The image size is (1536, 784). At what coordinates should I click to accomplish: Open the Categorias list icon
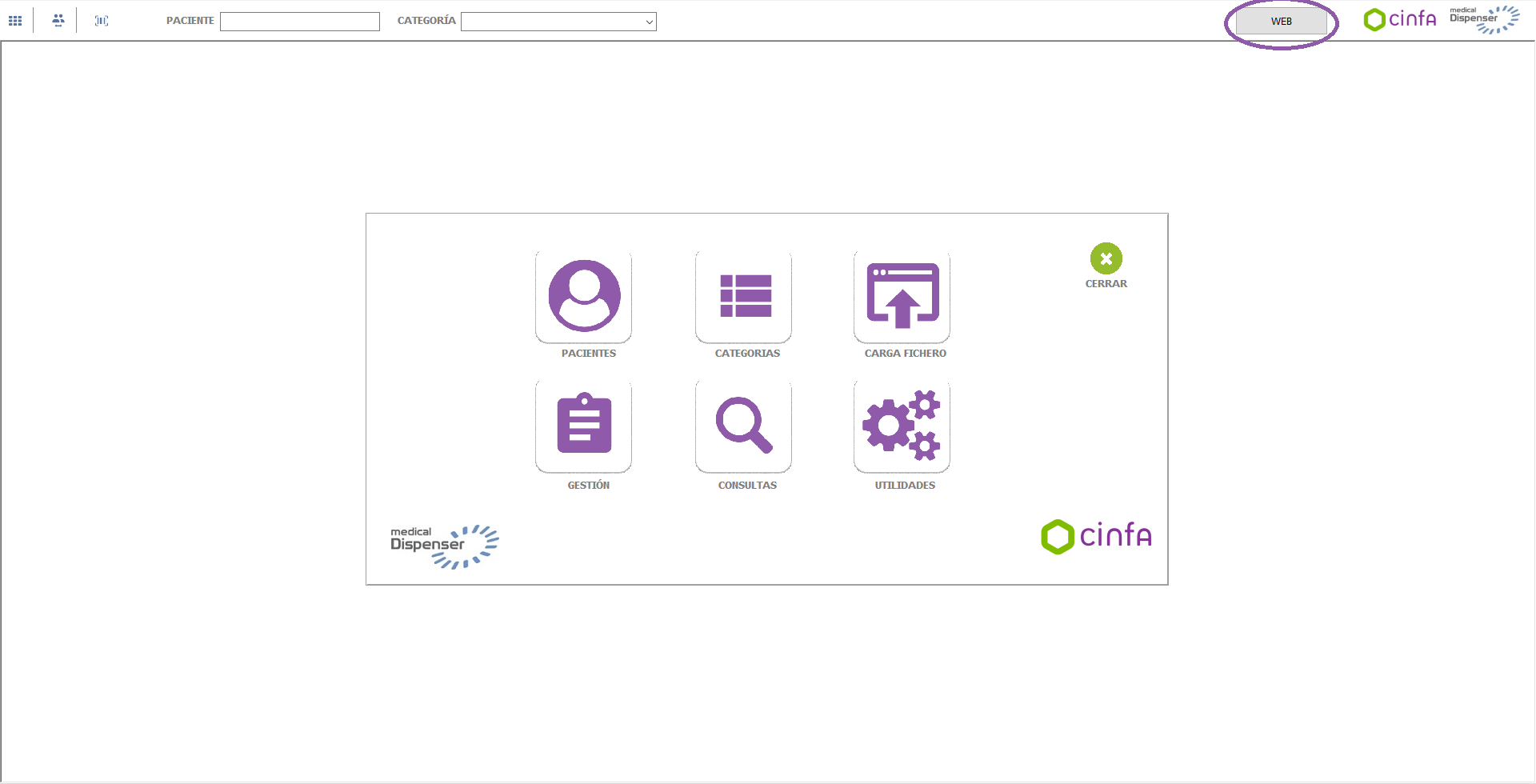pos(744,297)
